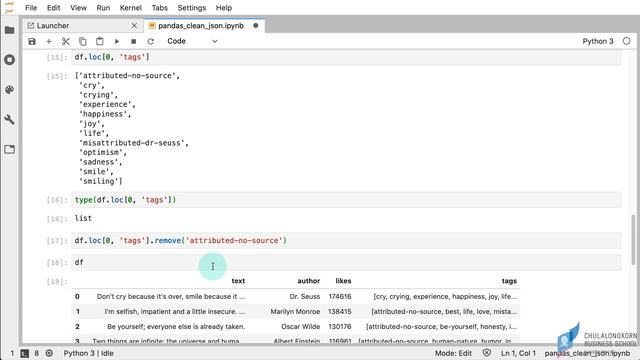Screen dimensions: 640x360
Task: Open the View menu
Action: (78, 8)
